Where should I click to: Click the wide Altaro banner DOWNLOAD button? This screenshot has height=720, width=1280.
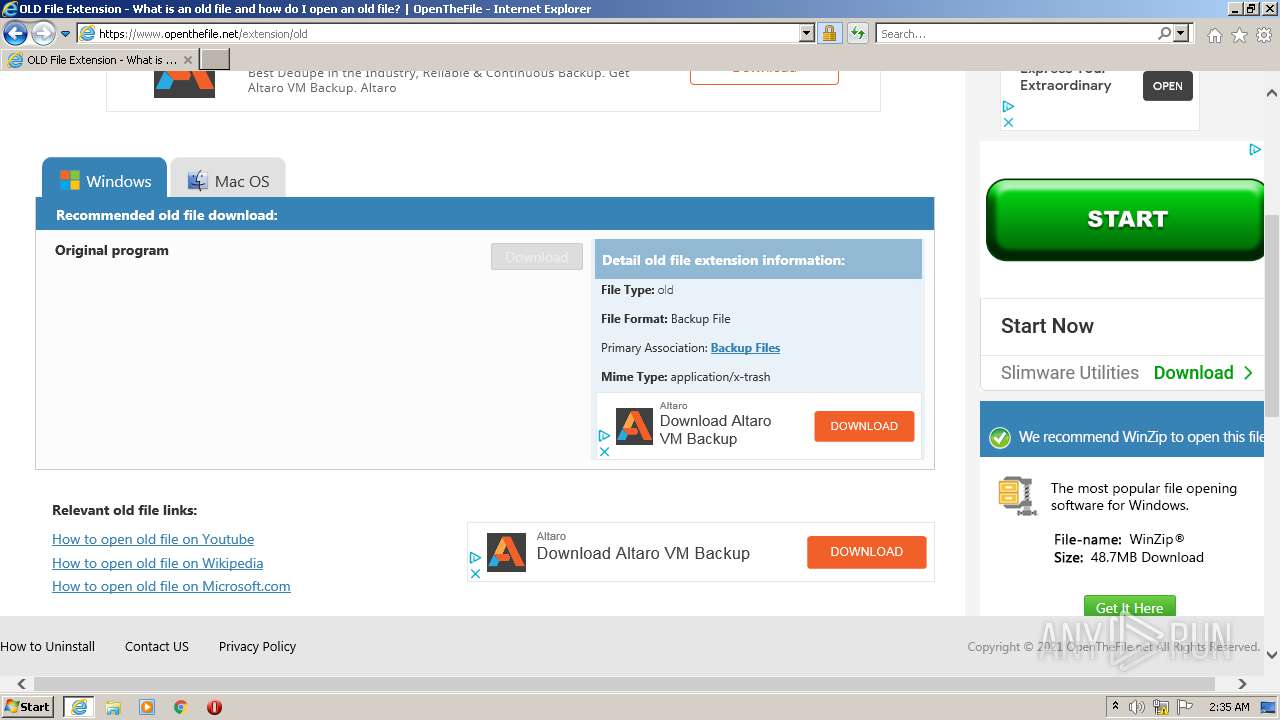[x=867, y=552]
